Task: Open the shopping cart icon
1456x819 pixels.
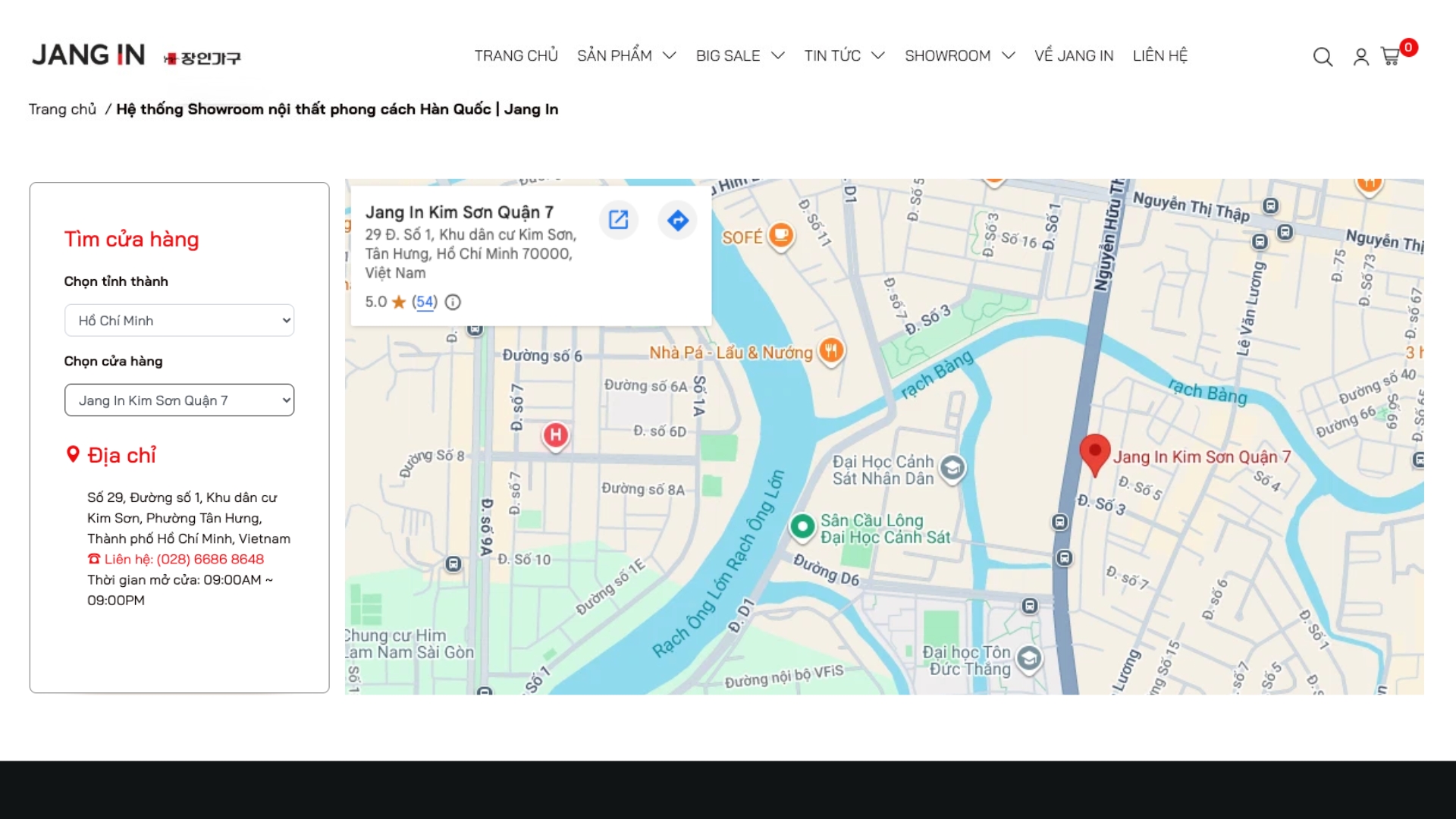Action: pos(1390,57)
